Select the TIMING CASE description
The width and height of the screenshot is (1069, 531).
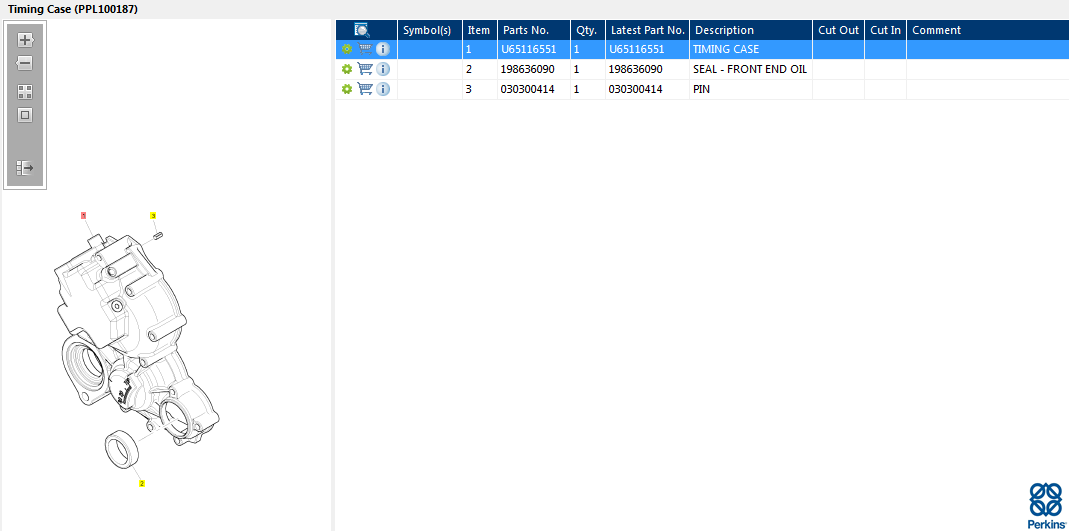[x=726, y=49]
